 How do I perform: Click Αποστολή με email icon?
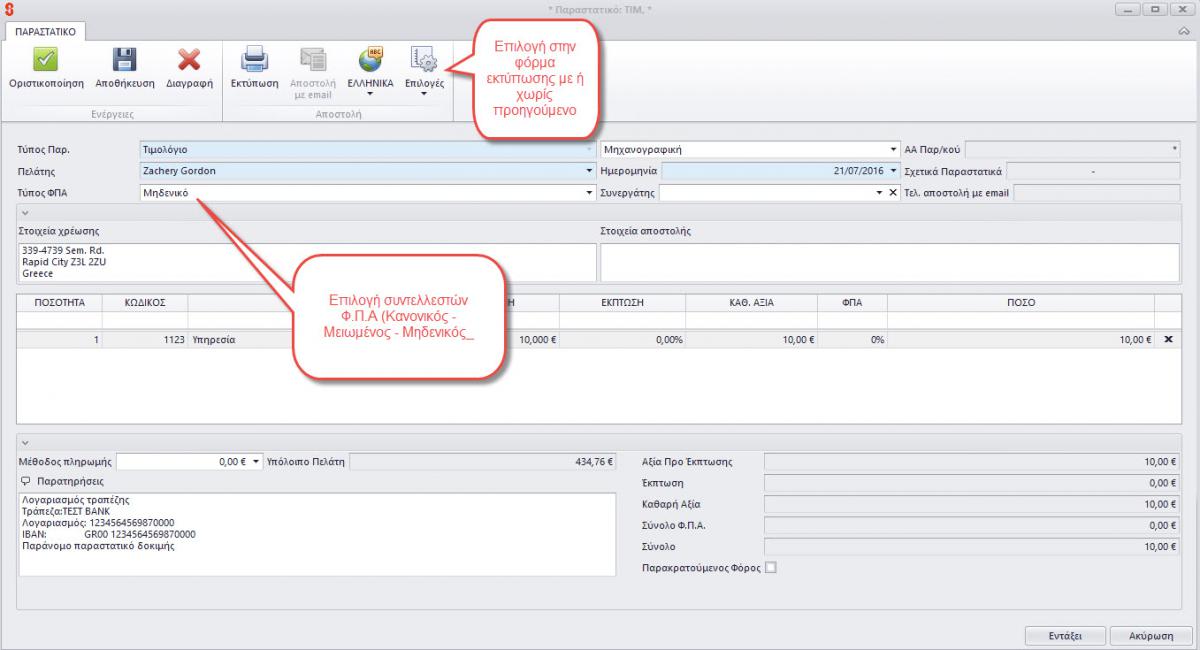314,60
